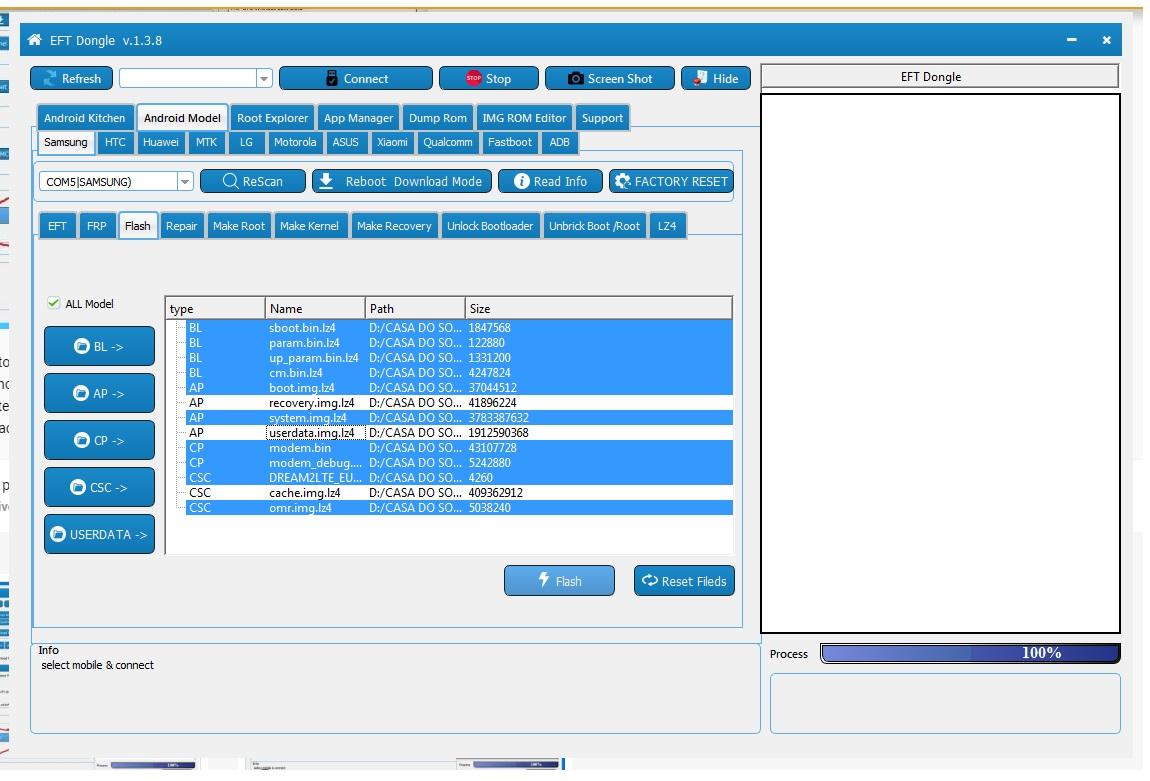Viewport: 1150px width, 781px height.
Task: Select the cache.img.lz4 row
Action: click(x=459, y=493)
